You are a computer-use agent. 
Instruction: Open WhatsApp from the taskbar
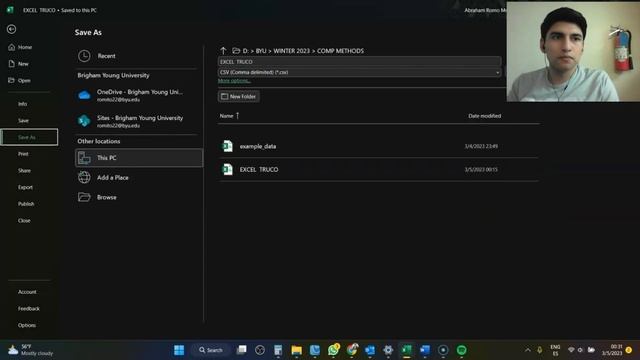pos(333,350)
